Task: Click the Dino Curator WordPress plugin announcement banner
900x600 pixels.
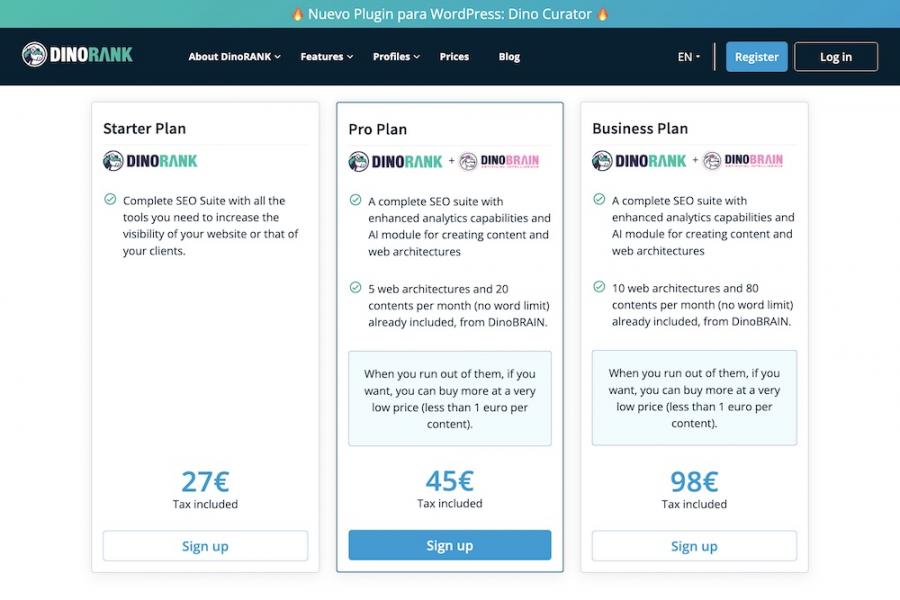Action: [450, 14]
